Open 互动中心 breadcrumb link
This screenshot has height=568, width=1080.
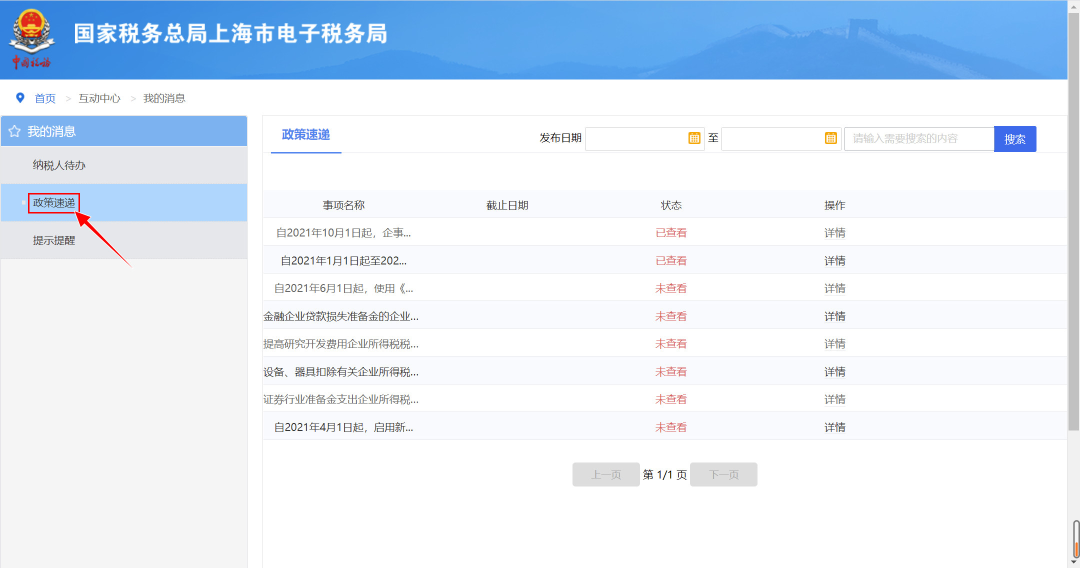99,98
